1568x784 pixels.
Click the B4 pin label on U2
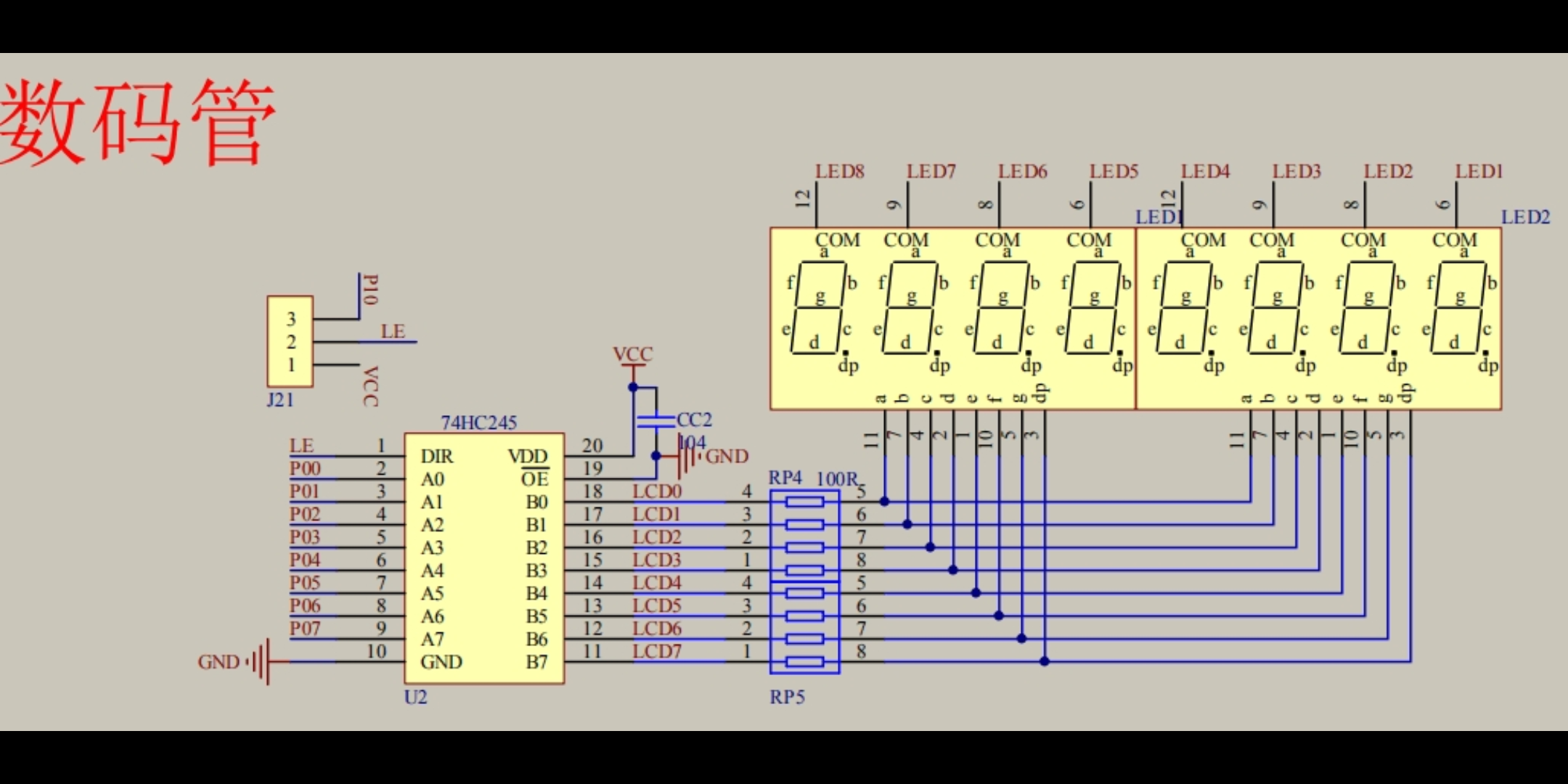537,594
